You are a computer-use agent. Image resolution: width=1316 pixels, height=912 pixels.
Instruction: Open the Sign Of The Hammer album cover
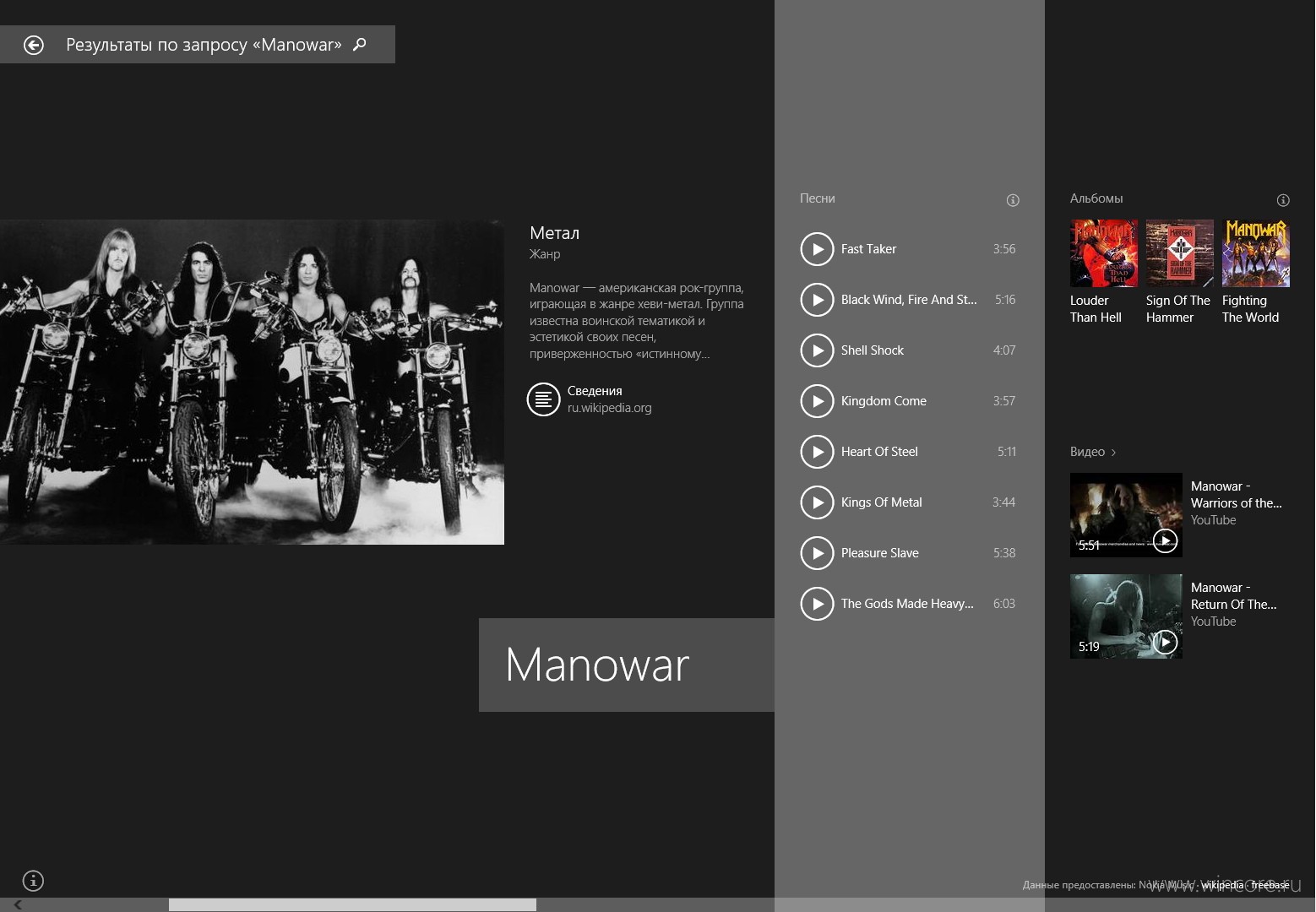[1180, 253]
